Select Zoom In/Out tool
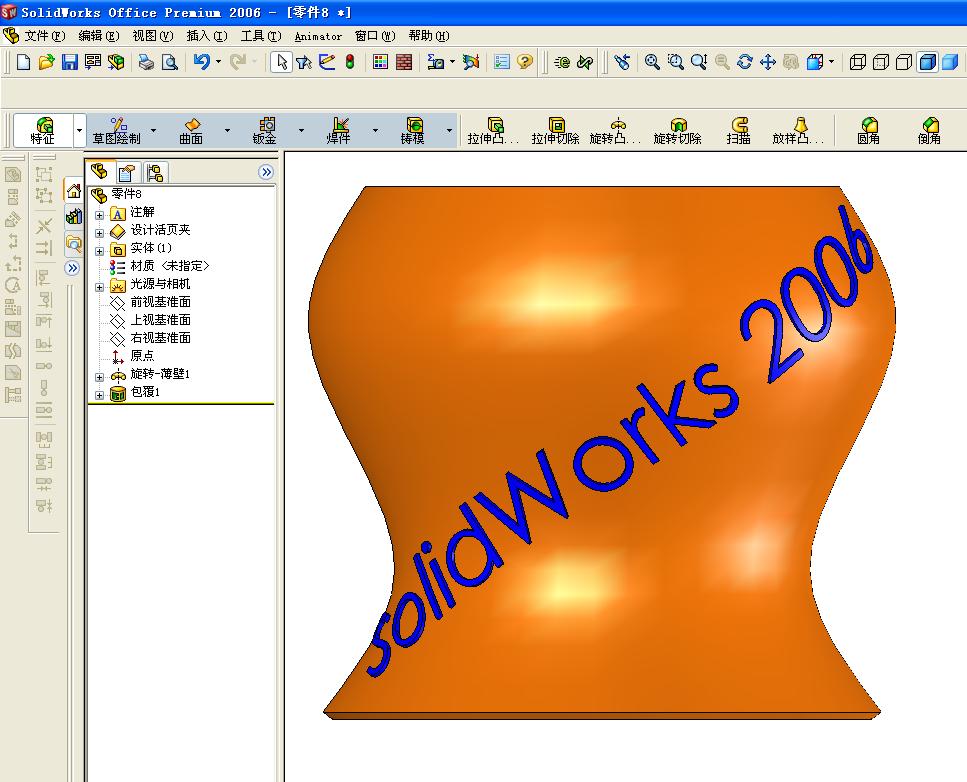Viewport: 967px width, 782px height. tap(699, 62)
